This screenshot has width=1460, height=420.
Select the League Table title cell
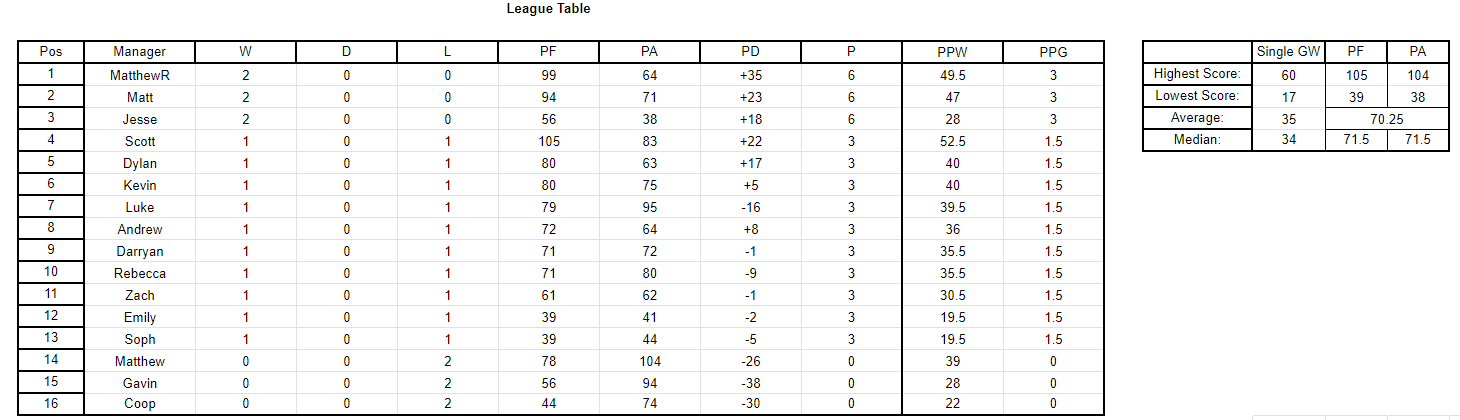pyautogui.click(x=548, y=9)
